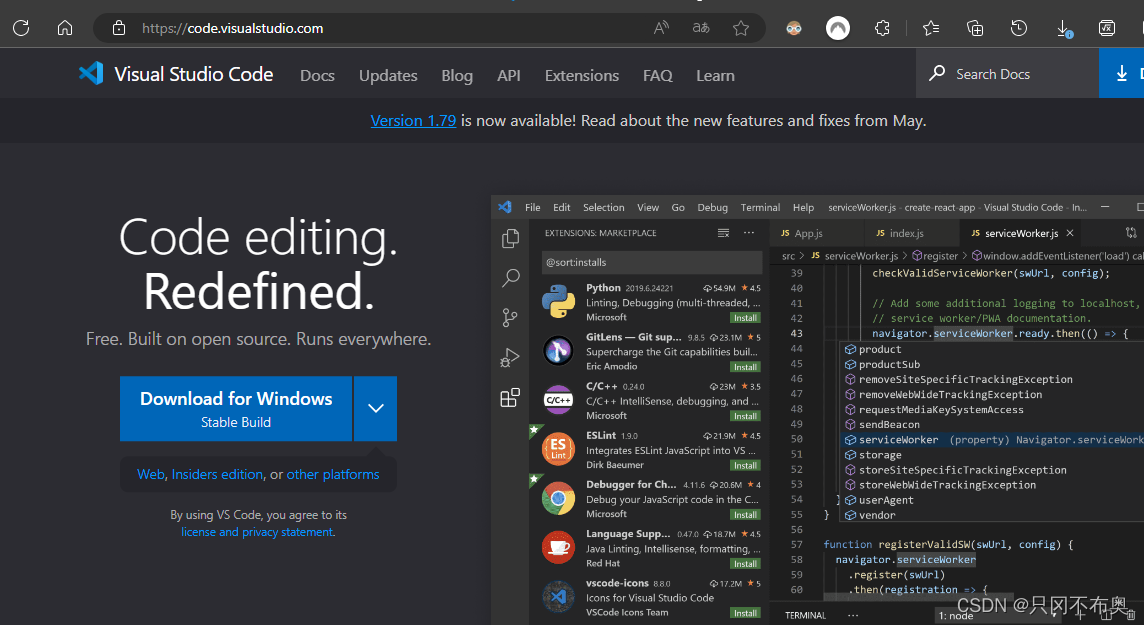Screen dimensions: 1144x625
Task: Click the ESLint extension icon
Action: pos(558,449)
